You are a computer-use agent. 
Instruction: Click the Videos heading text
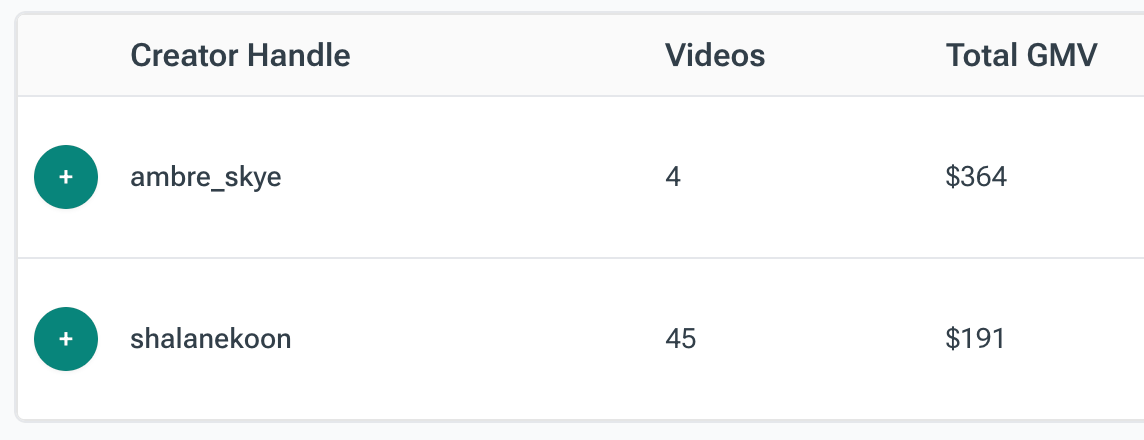point(715,55)
